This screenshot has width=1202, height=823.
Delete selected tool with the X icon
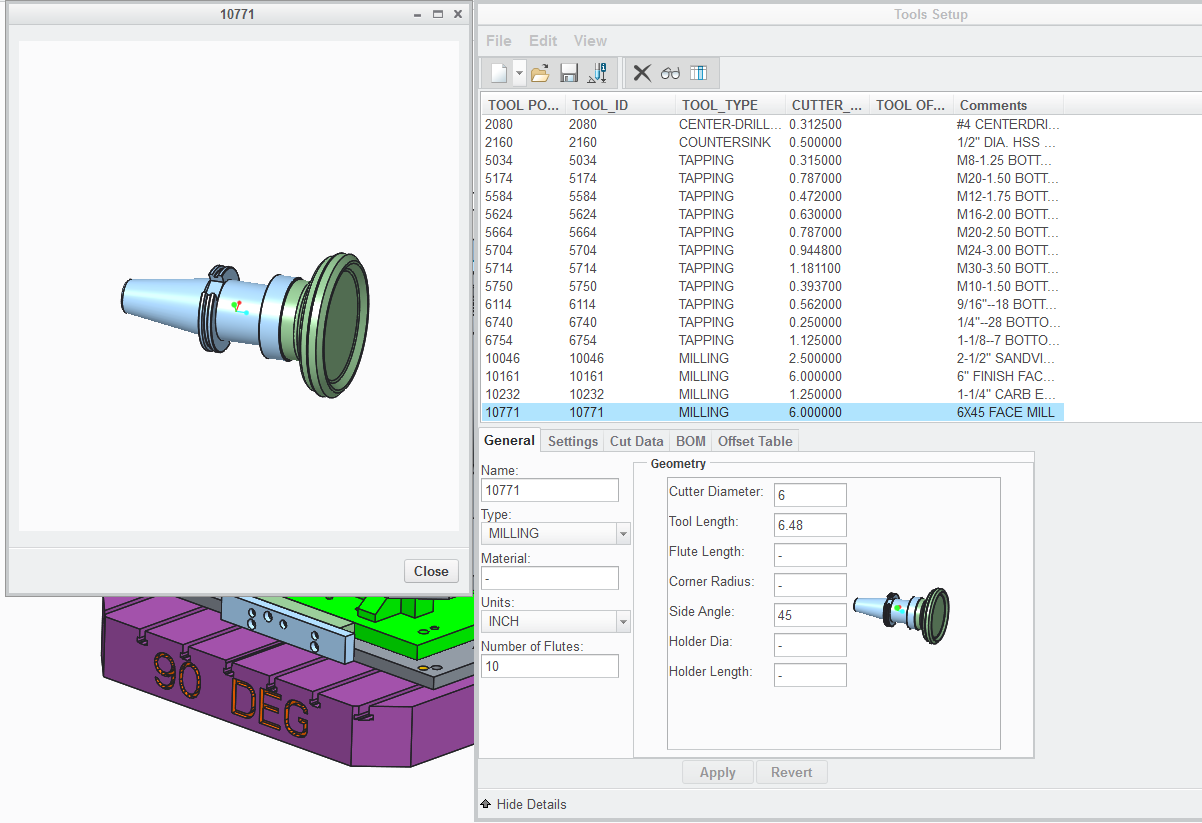[x=642, y=73]
